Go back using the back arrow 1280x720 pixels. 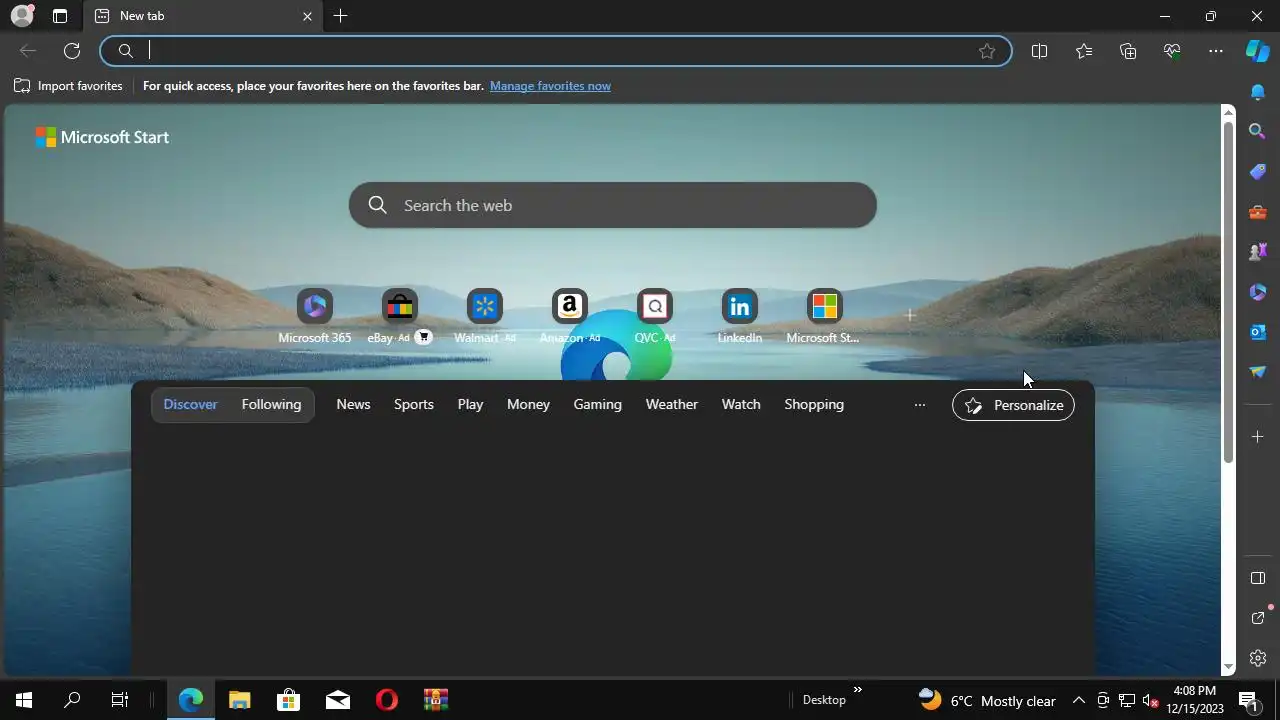tap(28, 51)
